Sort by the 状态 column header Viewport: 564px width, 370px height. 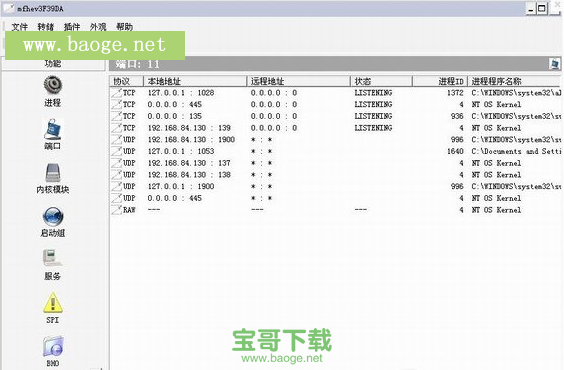click(381, 81)
